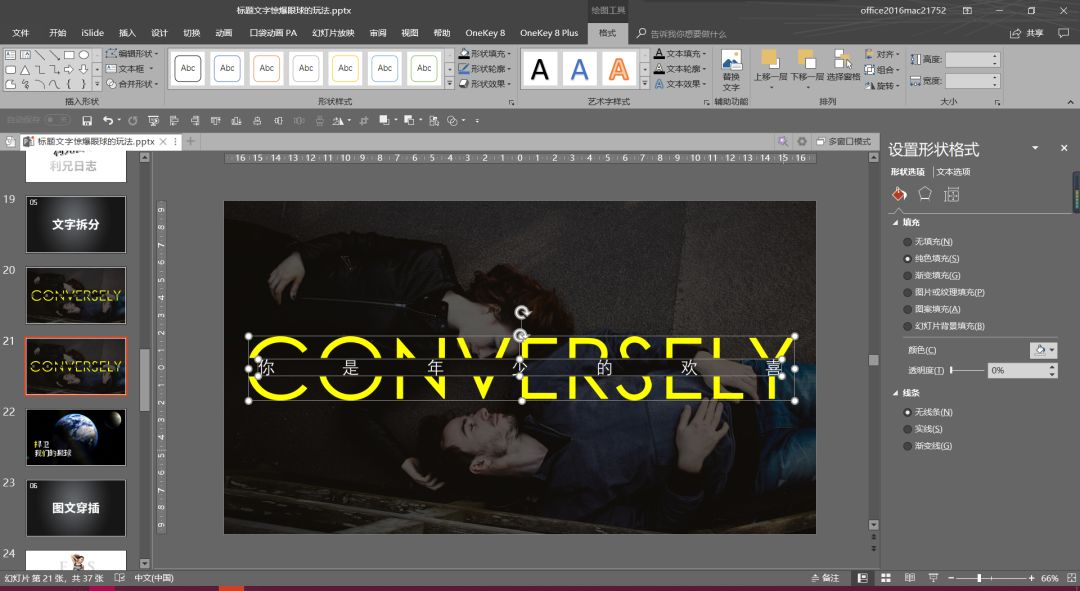Switch to Text Options (文本选项) tab

coord(954,172)
